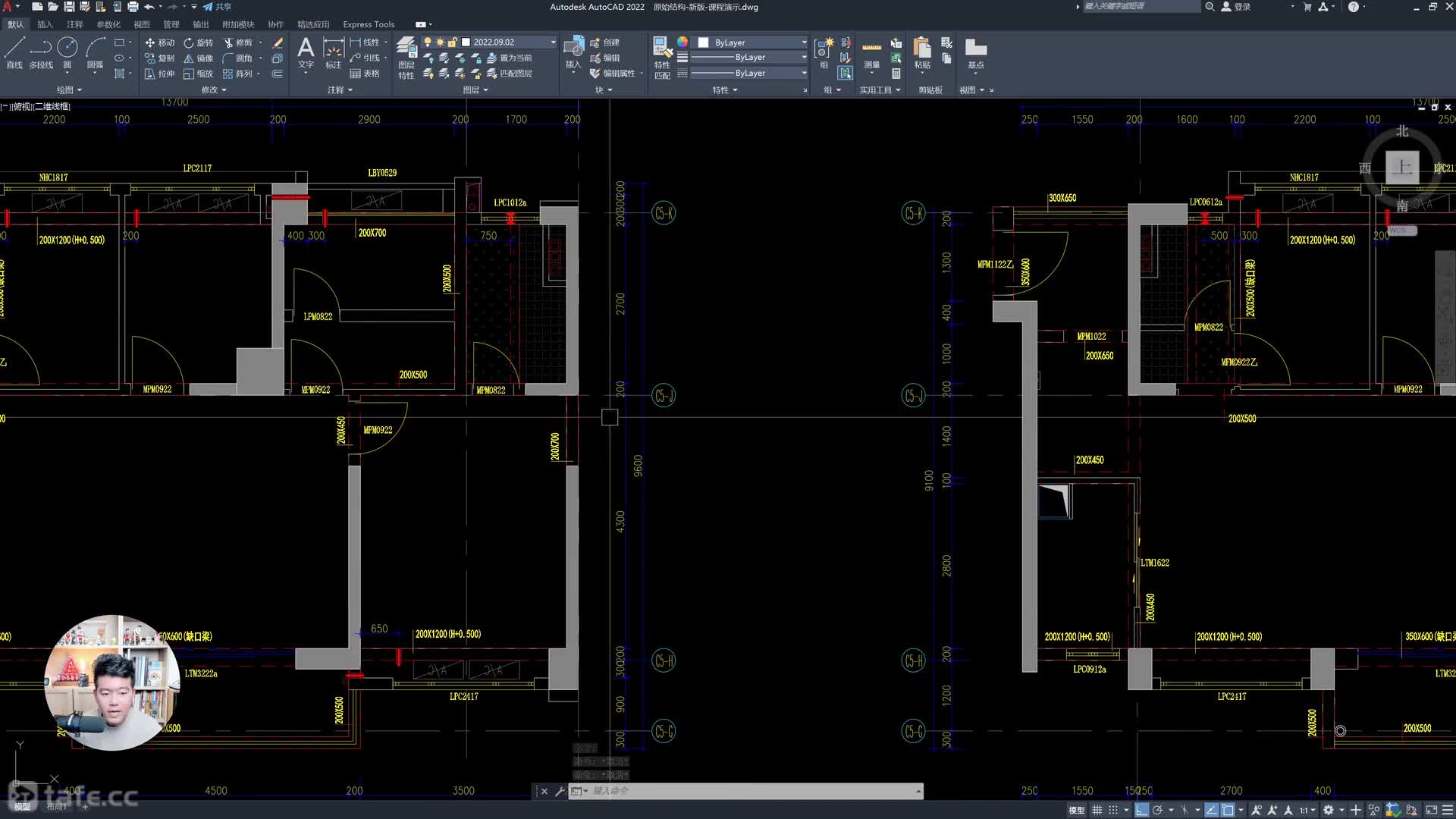The width and height of the screenshot is (1456, 819).
Task: Open the multiline Text (文字) tool
Action: (306, 53)
